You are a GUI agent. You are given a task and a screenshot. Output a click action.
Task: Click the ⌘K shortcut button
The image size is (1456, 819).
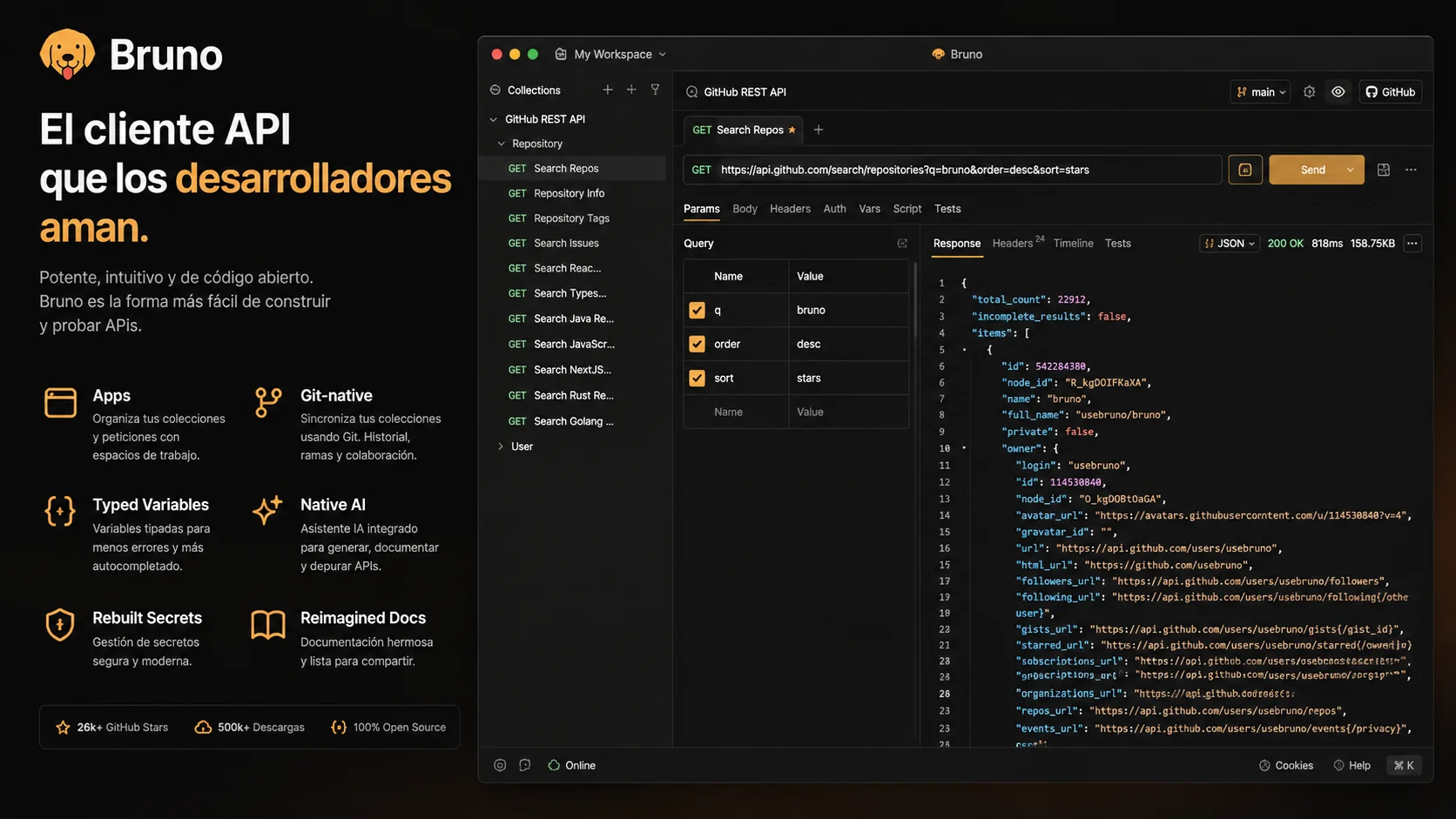pyautogui.click(x=1404, y=766)
